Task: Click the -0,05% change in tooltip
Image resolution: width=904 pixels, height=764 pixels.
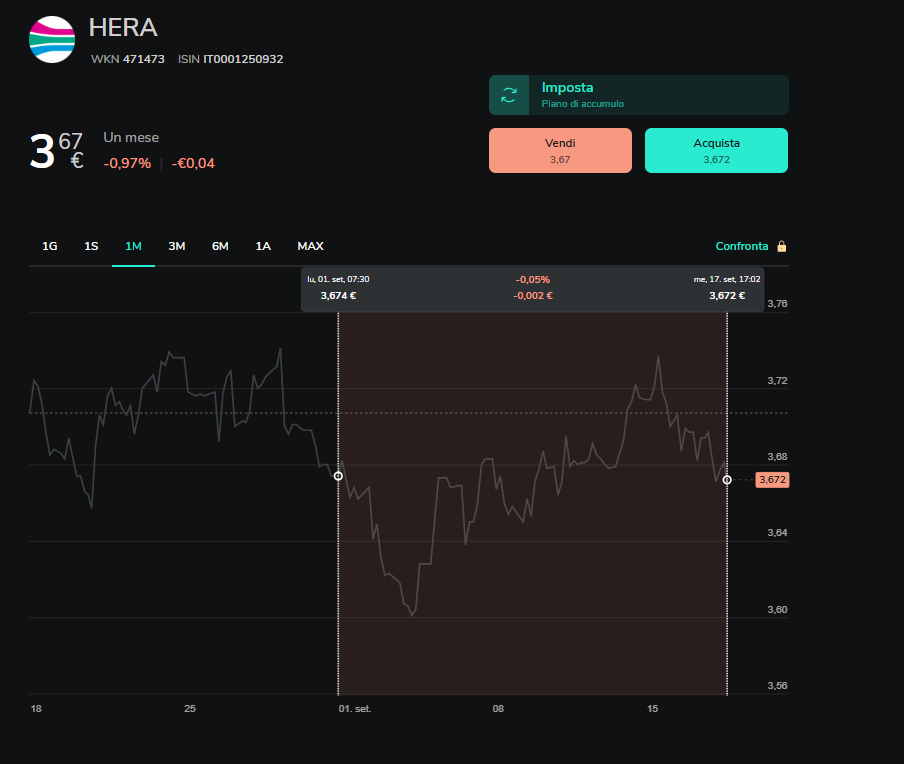Action: (x=533, y=280)
